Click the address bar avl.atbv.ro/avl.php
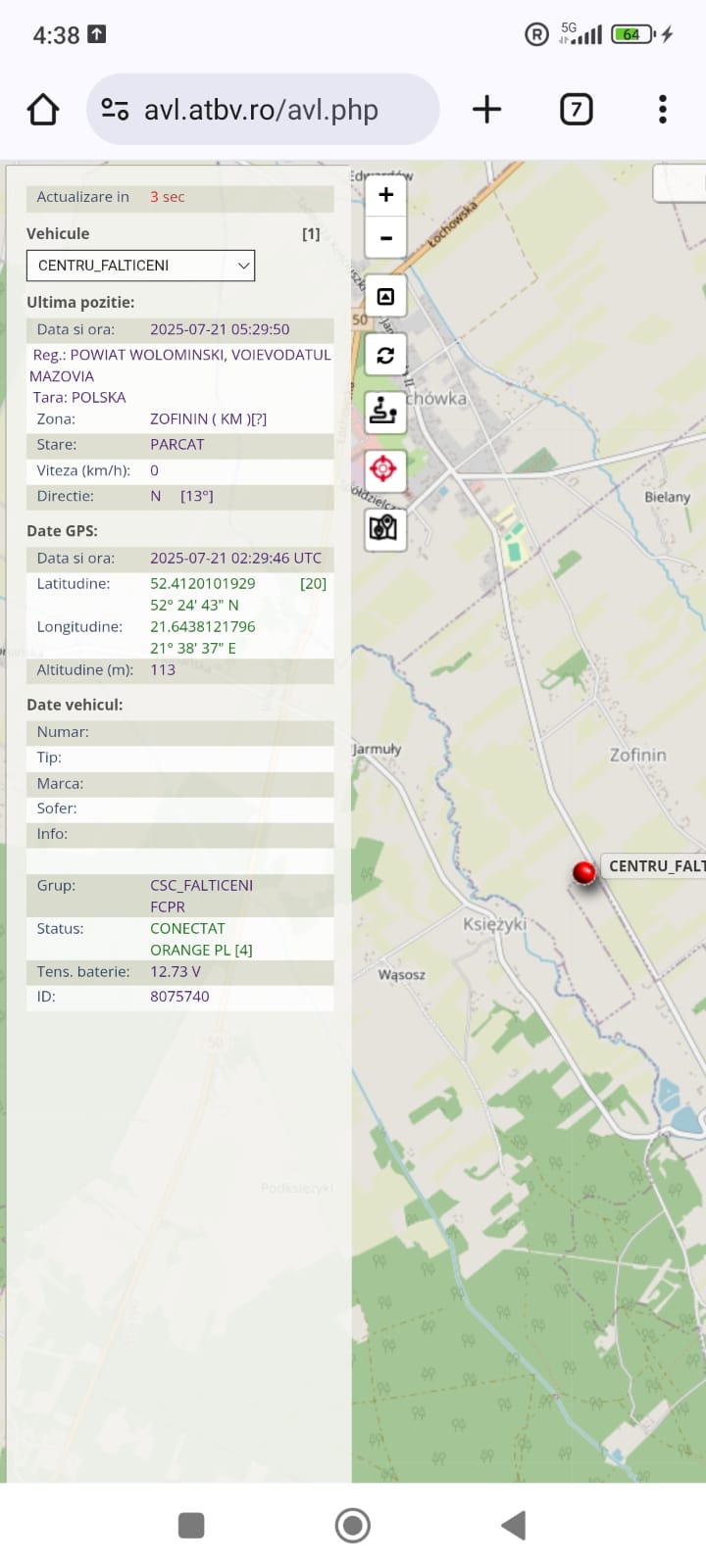The width and height of the screenshot is (706, 1568). point(262,109)
